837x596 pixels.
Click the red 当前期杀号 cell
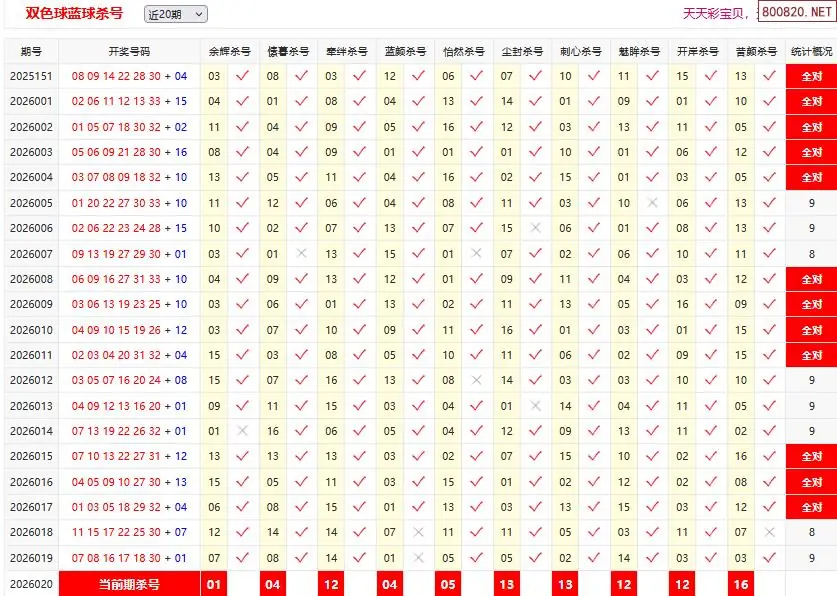coord(129,584)
